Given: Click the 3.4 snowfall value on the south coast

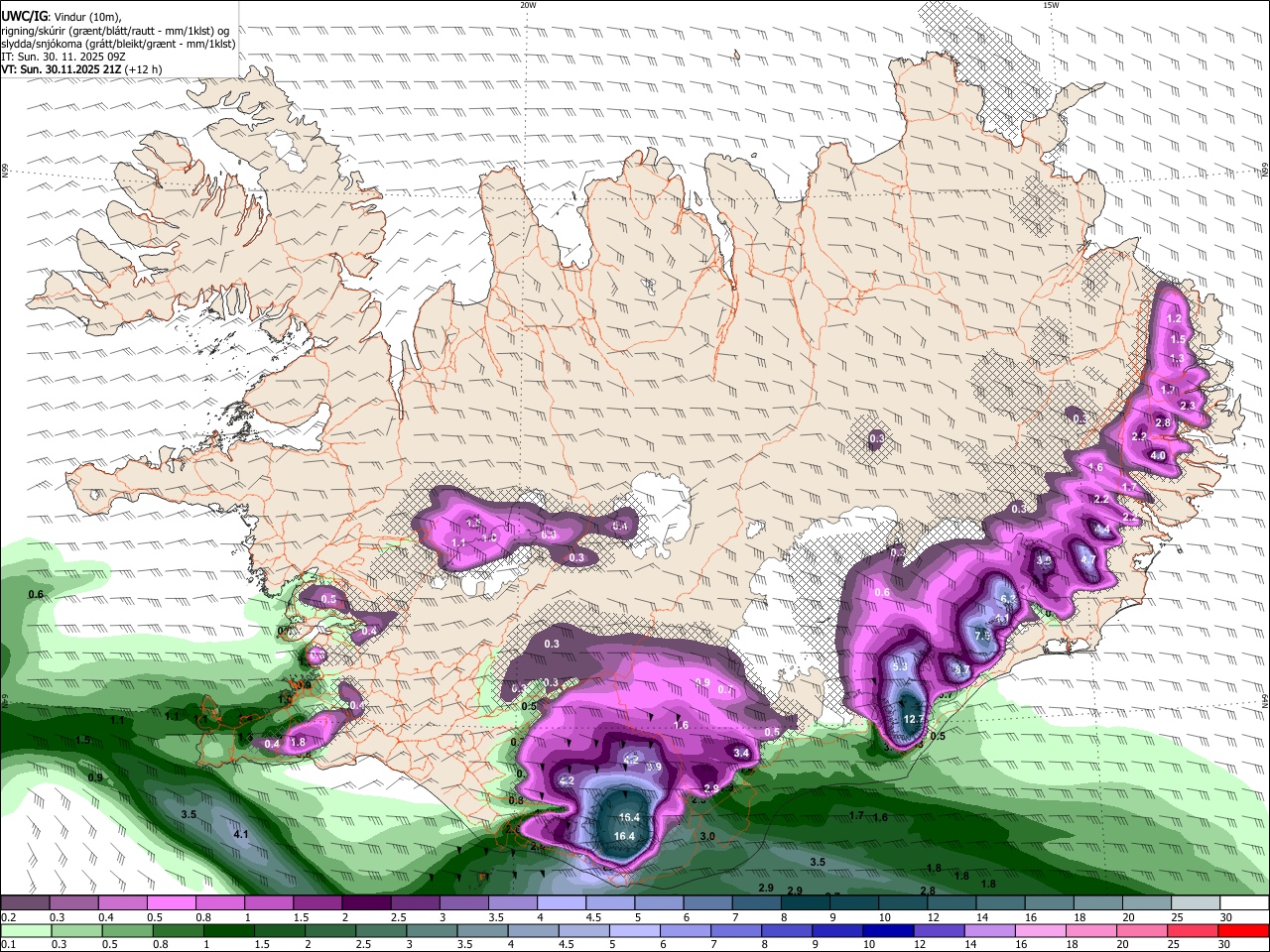Looking at the screenshot, I should coord(740,753).
